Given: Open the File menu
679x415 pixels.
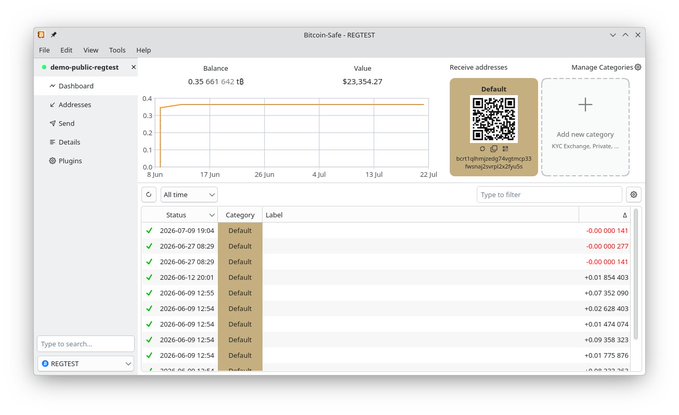Looking at the screenshot, I should click(x=44, y=50).
